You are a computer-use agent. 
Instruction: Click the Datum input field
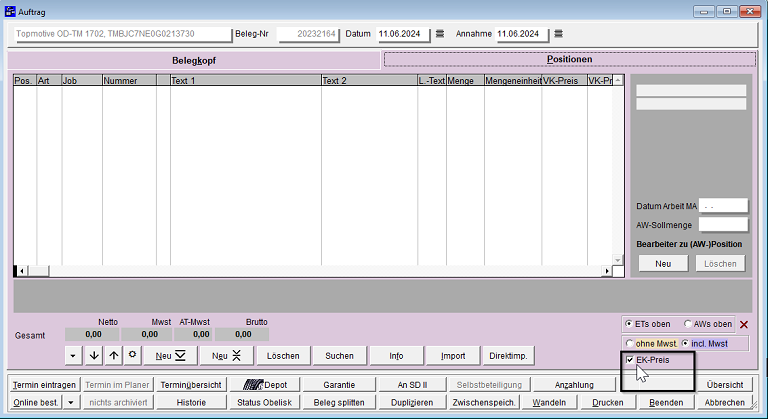click(x=403, y=34)
